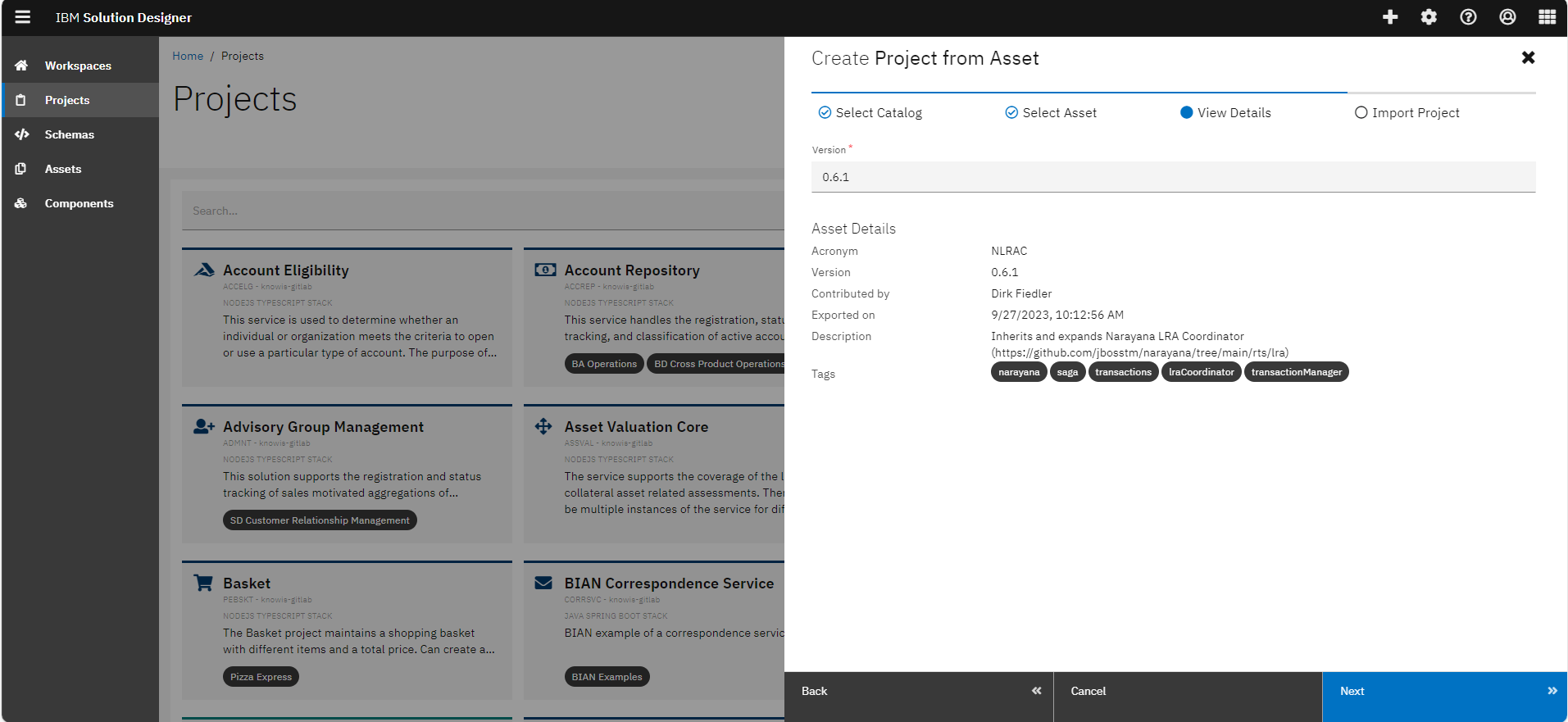Click the projects Search field
This screenshot has width=1568, height=722.
[483, 211]
